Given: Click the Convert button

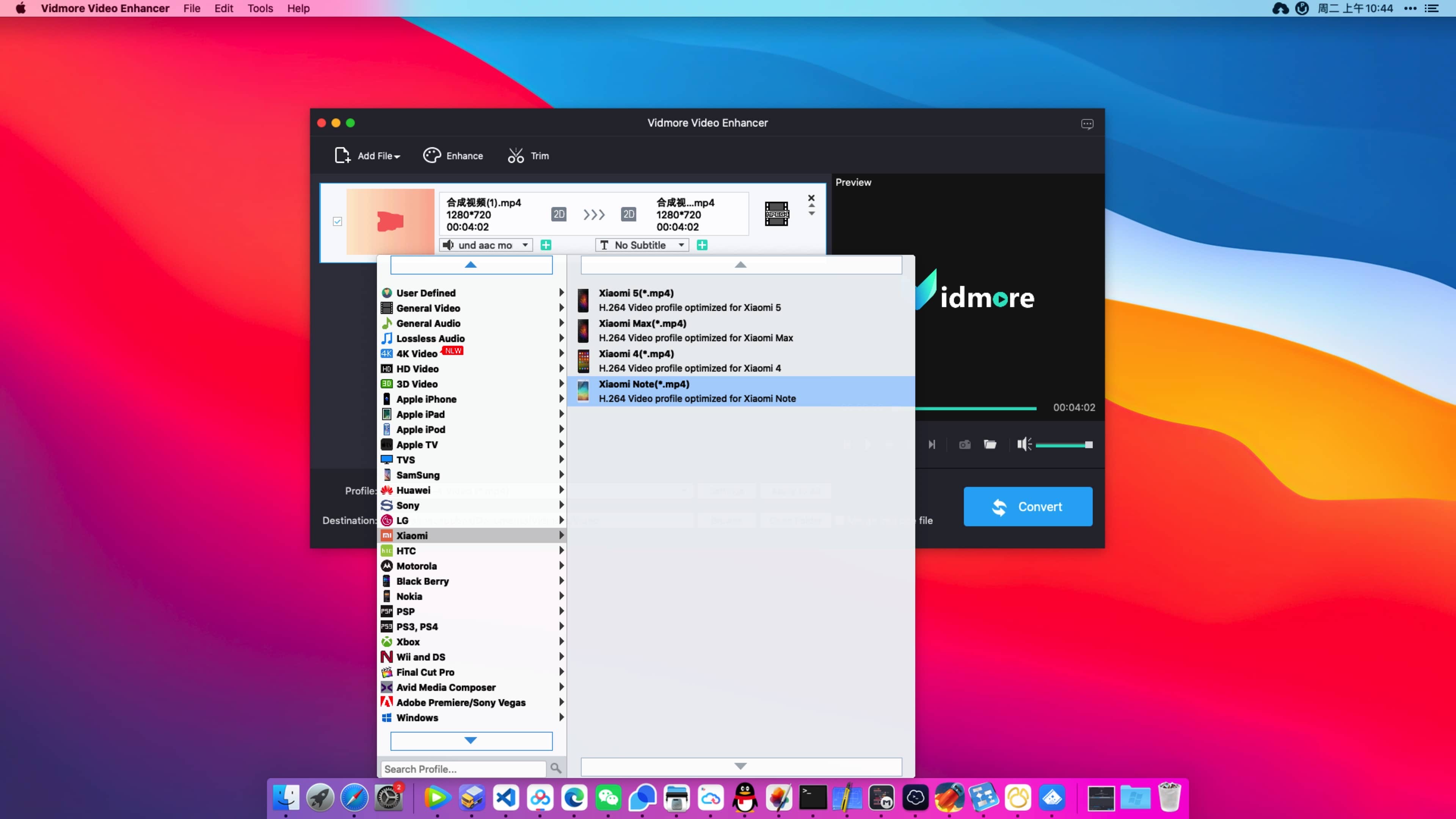Looking at the screenshot, I should 1028,507.
